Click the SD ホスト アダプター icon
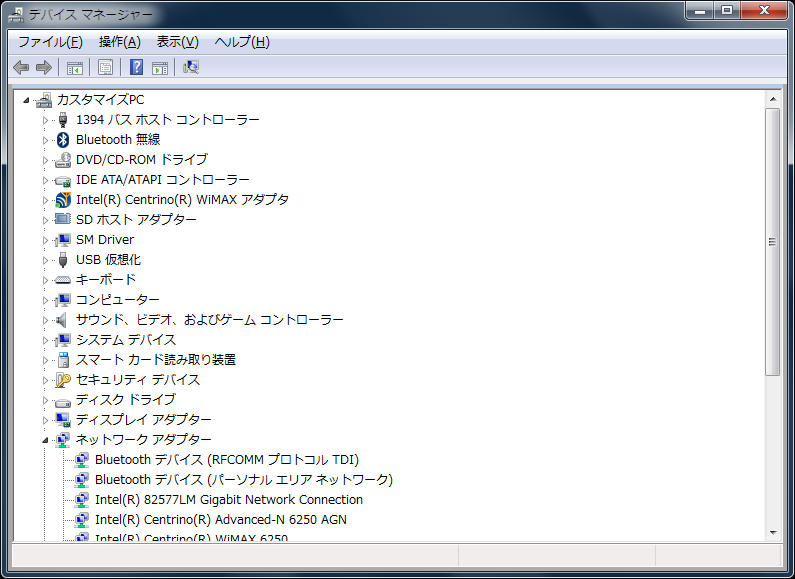Viewport: 795px width, 579px height. pos(63,220)
